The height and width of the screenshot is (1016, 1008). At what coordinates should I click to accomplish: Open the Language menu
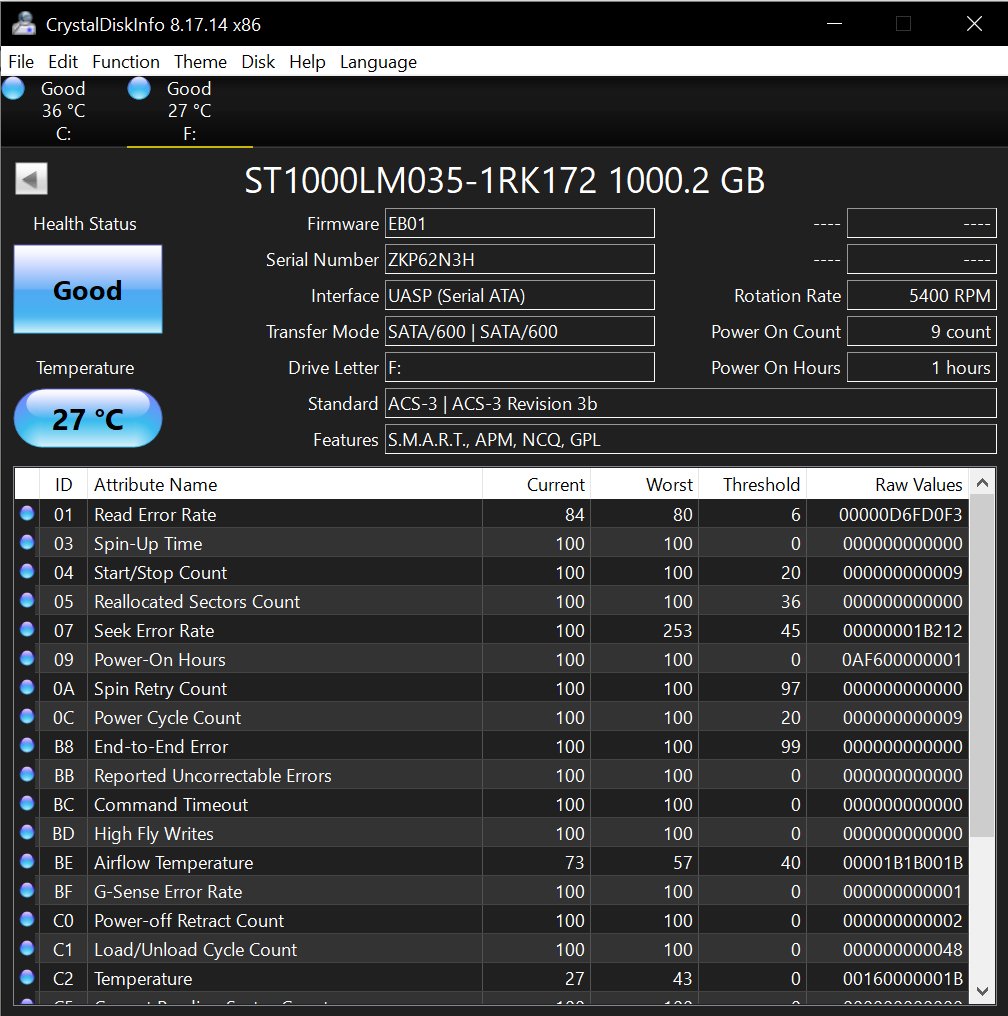pyautogui.click(x=378, y=62)
